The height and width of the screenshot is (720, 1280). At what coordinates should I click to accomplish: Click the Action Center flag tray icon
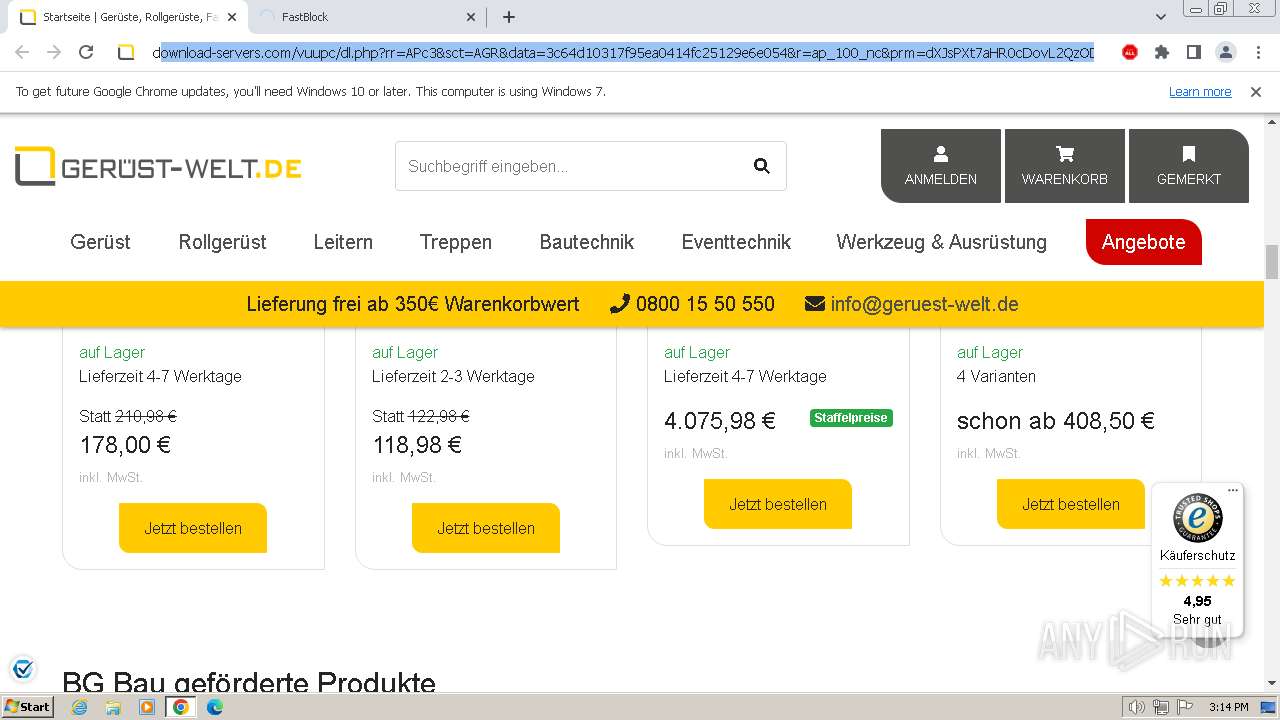click(x=1185, y=707)
